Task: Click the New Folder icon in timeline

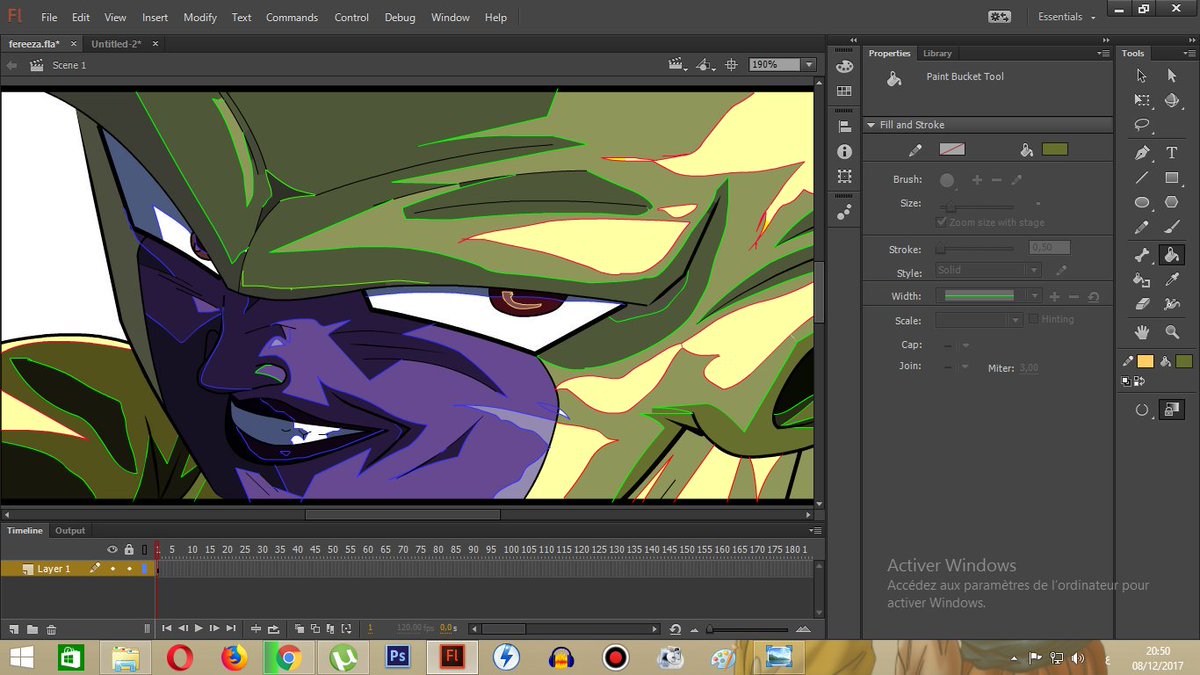Action: [x=32, y=629]
